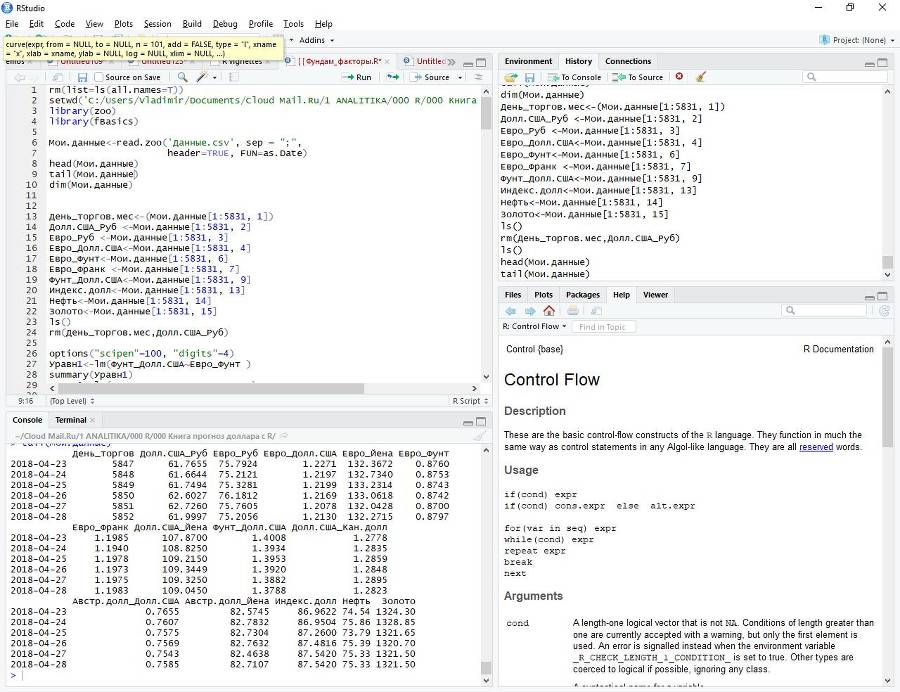This screenshot has width=900, height=692.
Task: Click the History pane vertical scrollbar
Action: pos(887,262)
